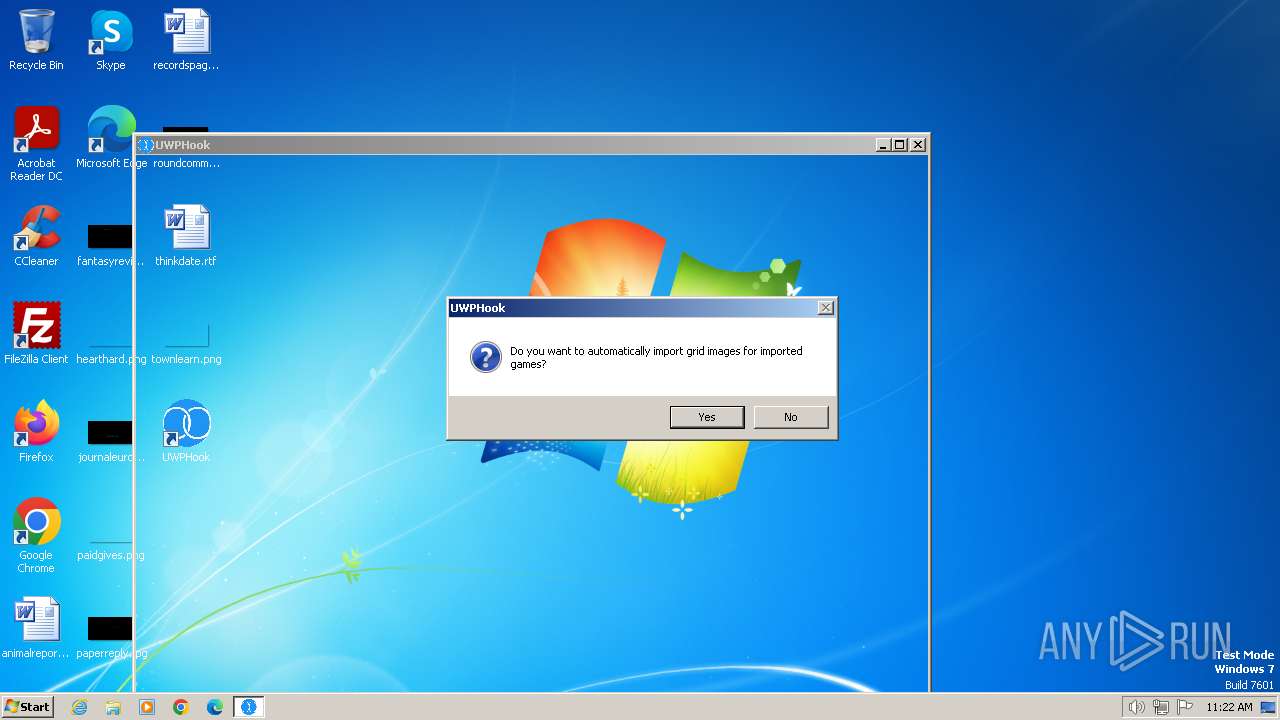Screen dimensions: 1280x720
Task: Launch Firefox desktop shortcut
Action: 36,432
